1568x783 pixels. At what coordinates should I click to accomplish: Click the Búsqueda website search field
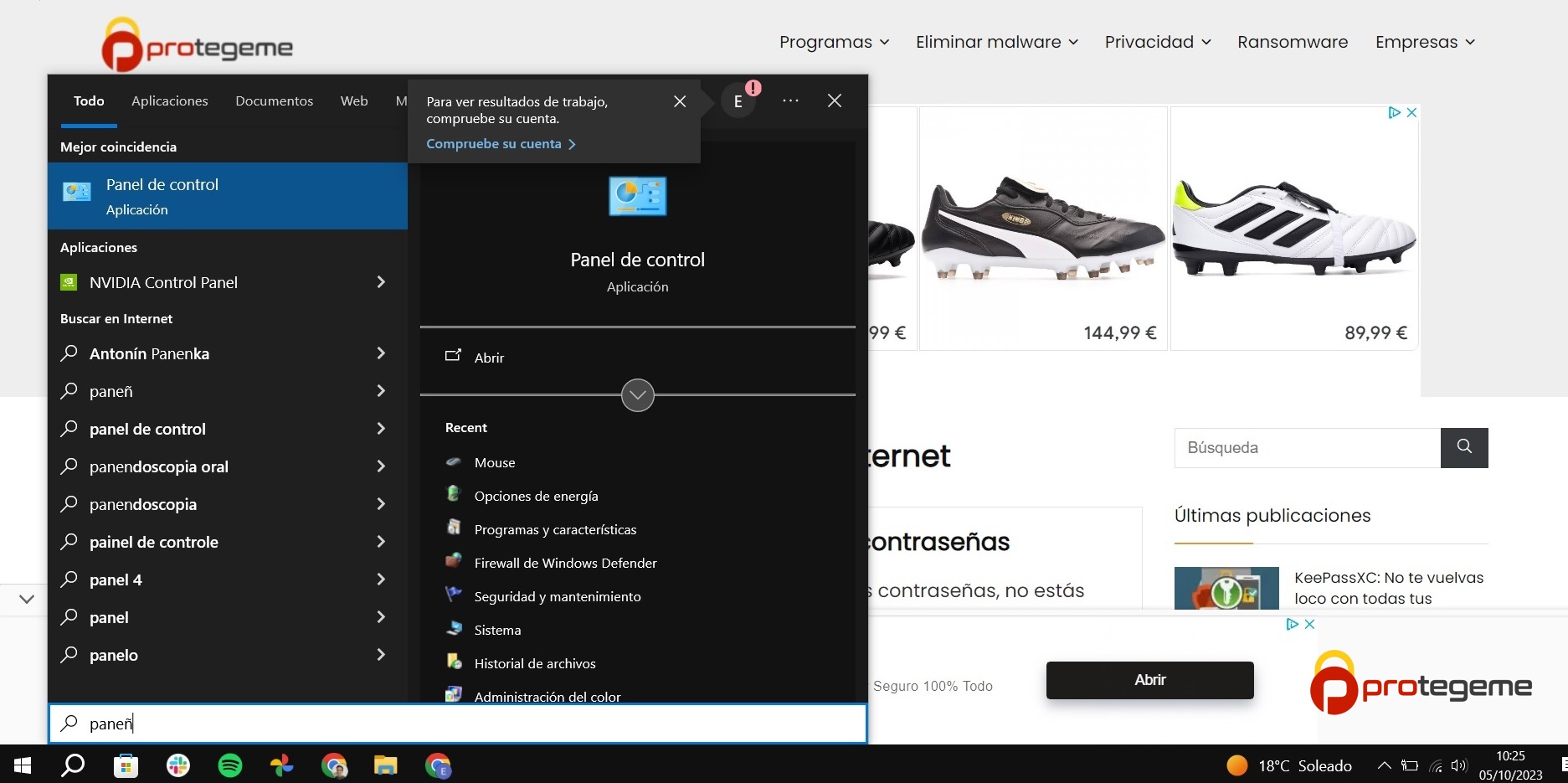1308,447
